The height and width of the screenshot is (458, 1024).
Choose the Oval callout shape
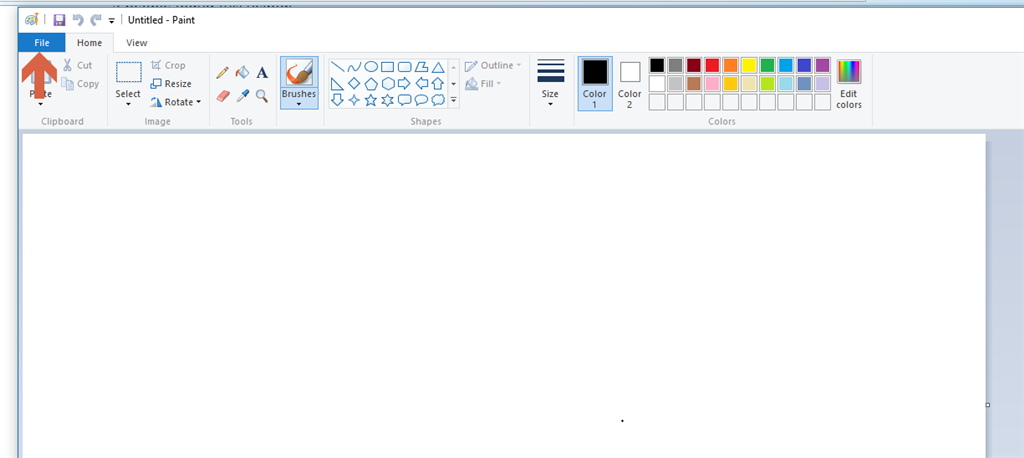click(422, 101)
